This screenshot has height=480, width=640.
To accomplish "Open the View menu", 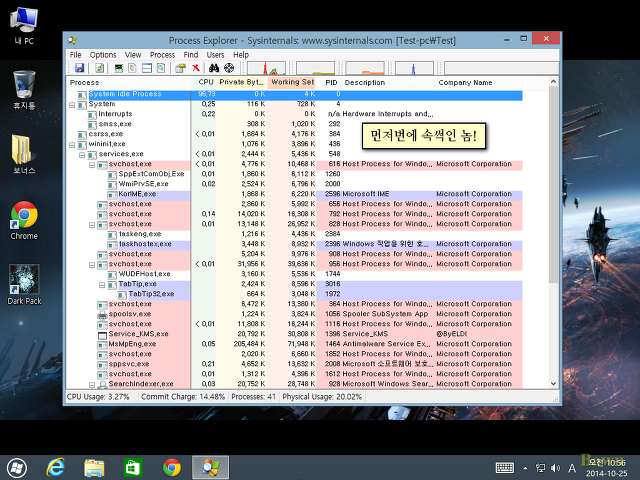I will [x=133, y=55].
